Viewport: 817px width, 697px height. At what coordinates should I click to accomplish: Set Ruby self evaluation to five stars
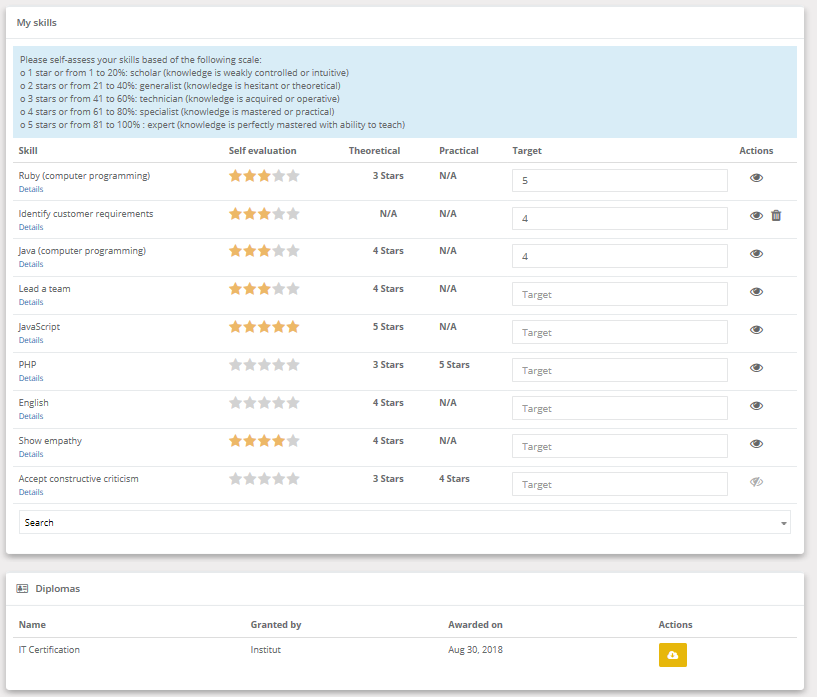(x=293, y=176)
